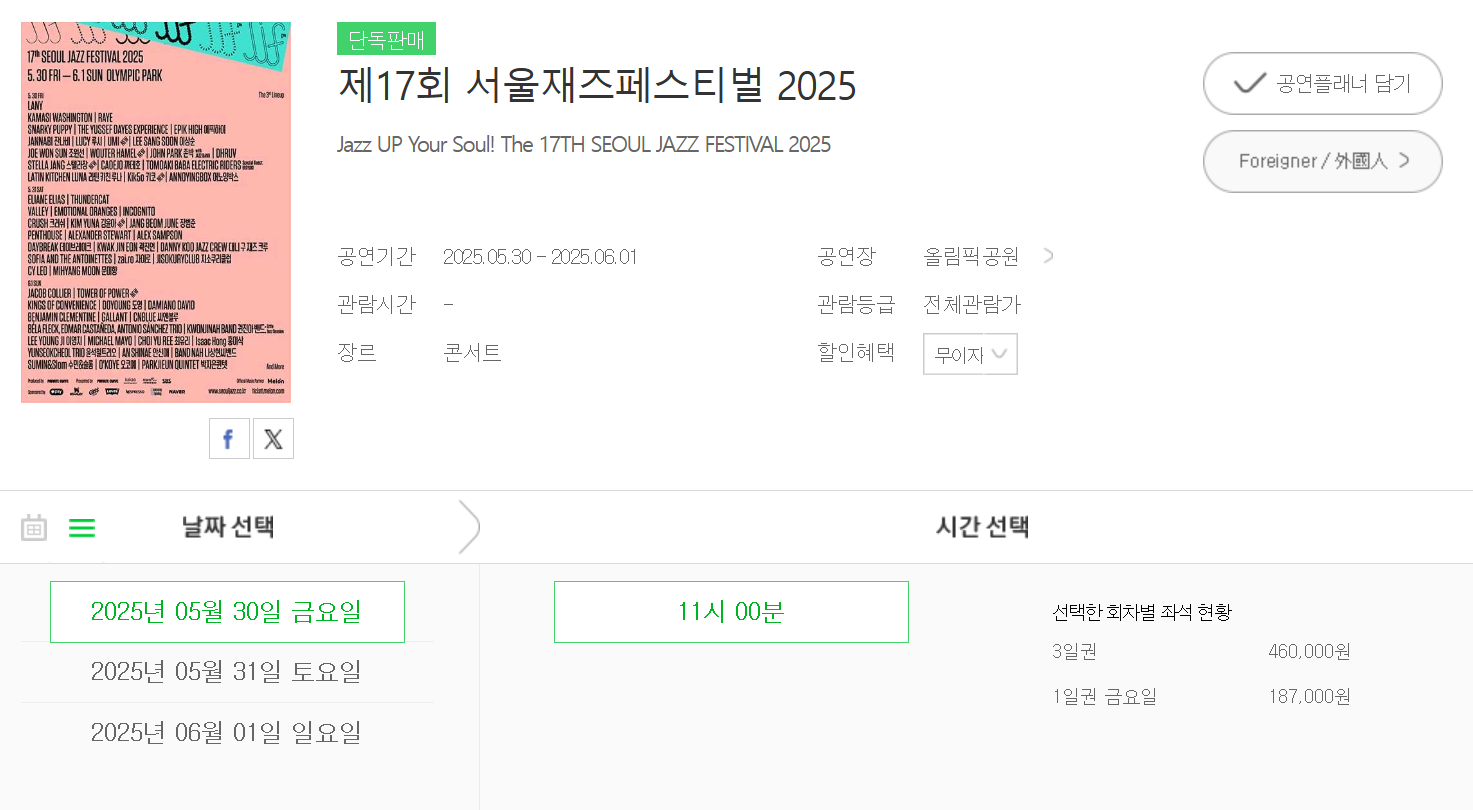Open the 무이자 discount dropdown

point(970,354)
